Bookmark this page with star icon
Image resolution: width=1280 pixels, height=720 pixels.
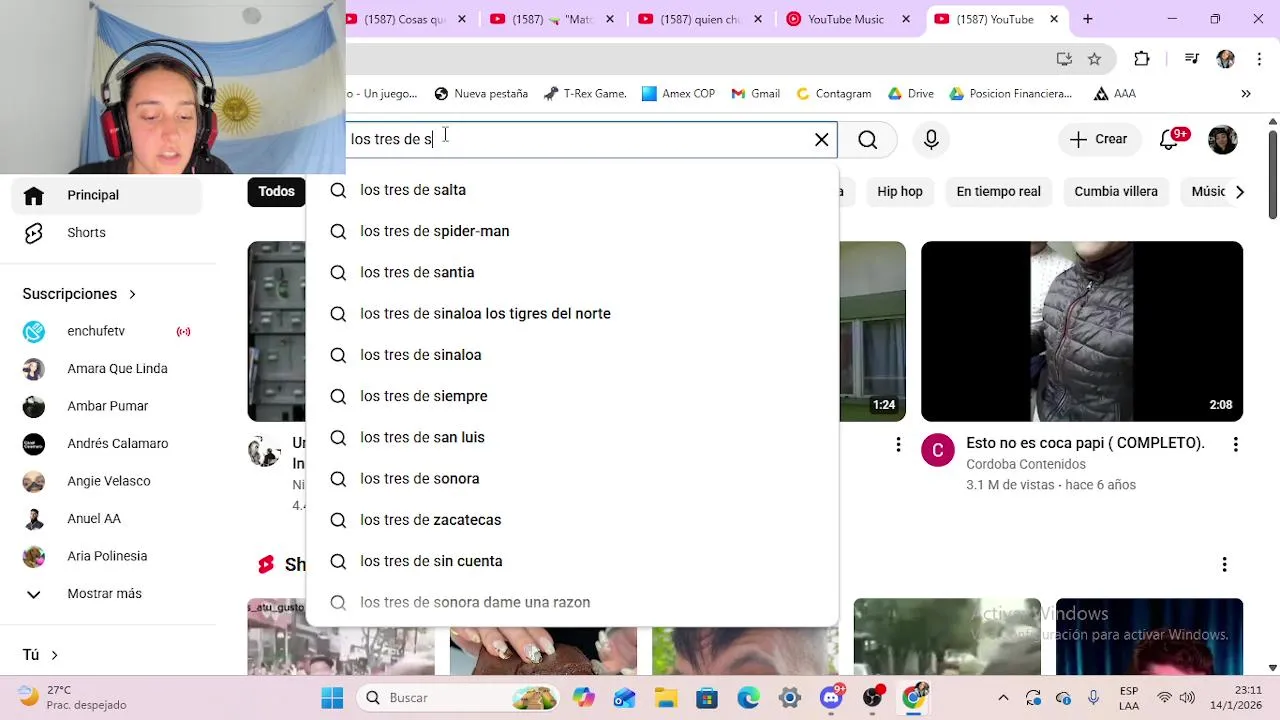point(1095,59)
